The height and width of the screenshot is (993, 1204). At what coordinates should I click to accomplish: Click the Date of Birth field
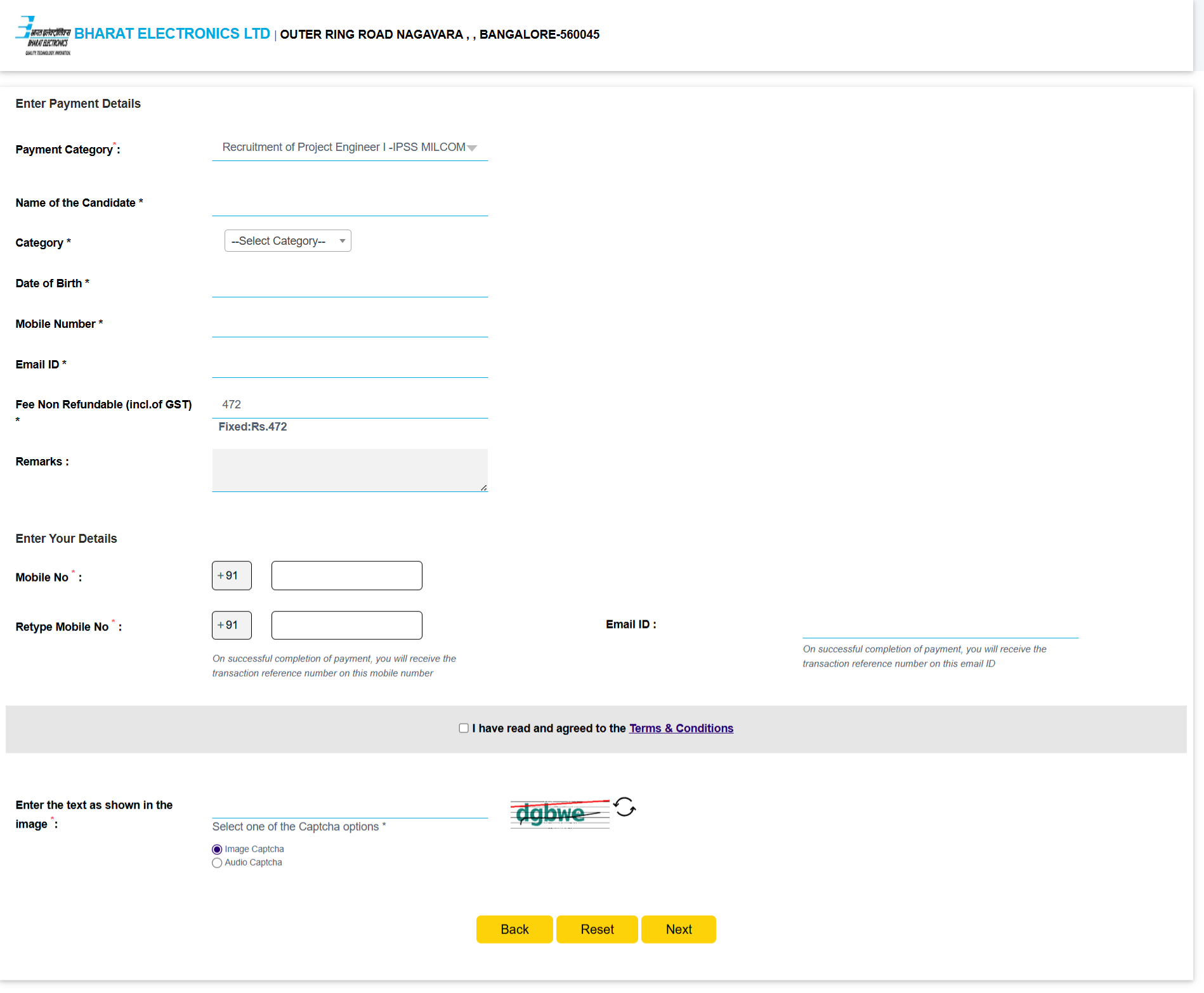click(x=350, y=285)
